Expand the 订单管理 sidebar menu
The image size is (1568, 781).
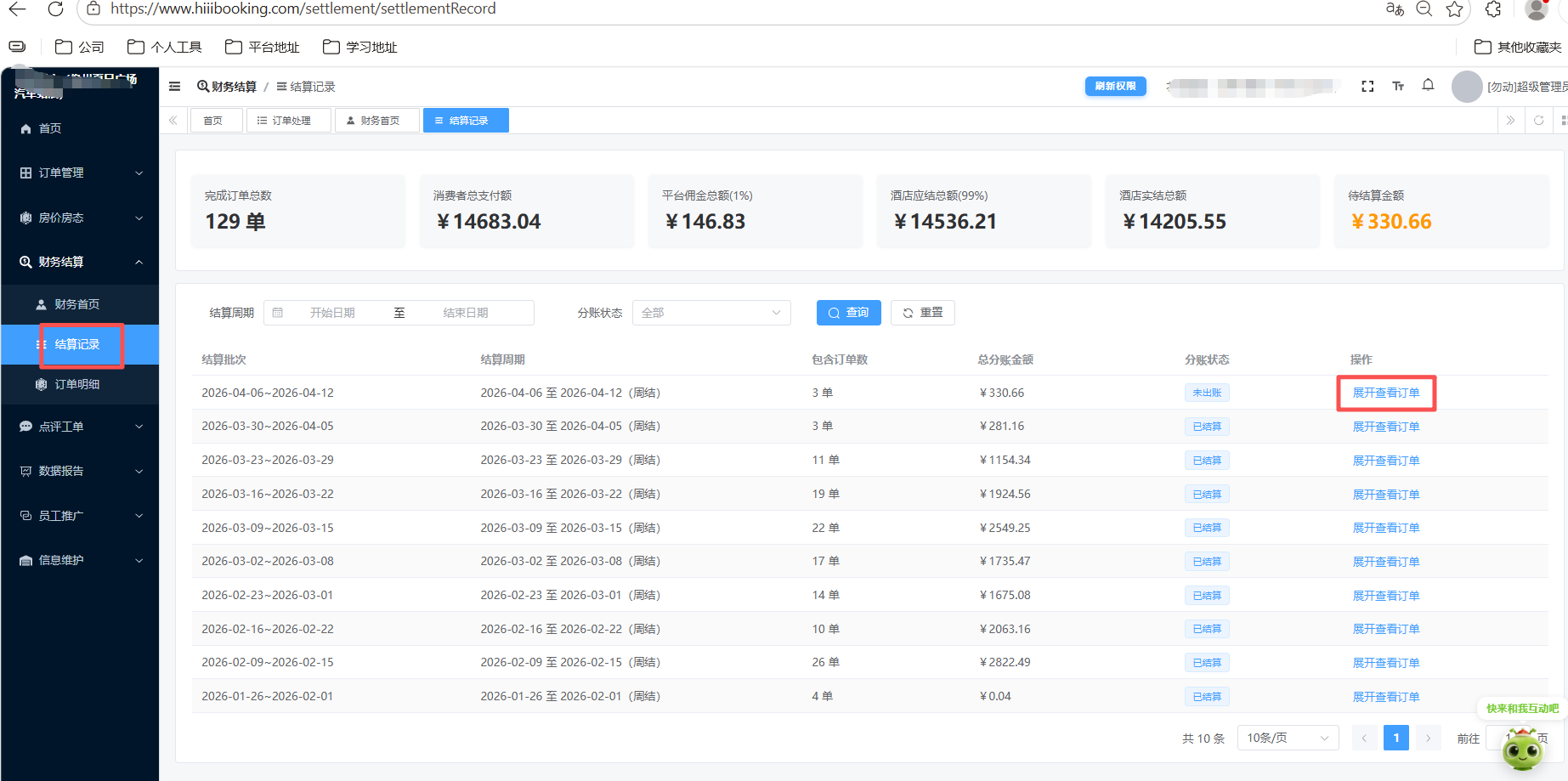(80, 173)
